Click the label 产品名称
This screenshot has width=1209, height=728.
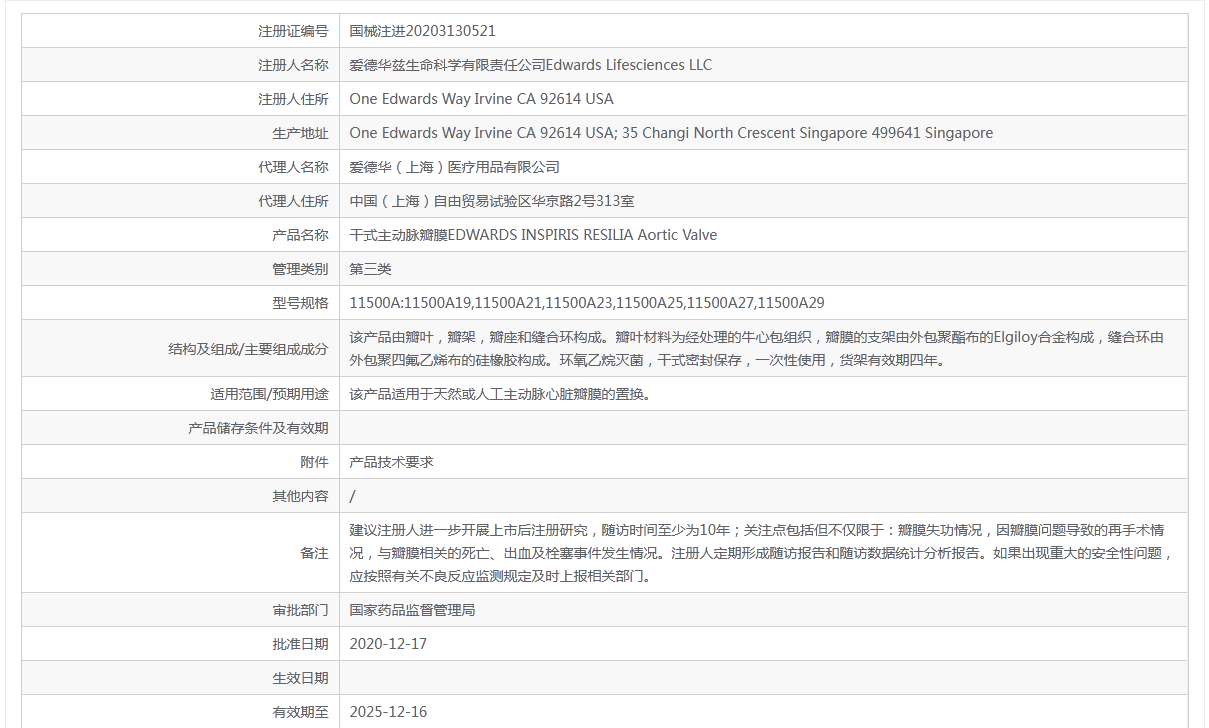tap(300, 235)
